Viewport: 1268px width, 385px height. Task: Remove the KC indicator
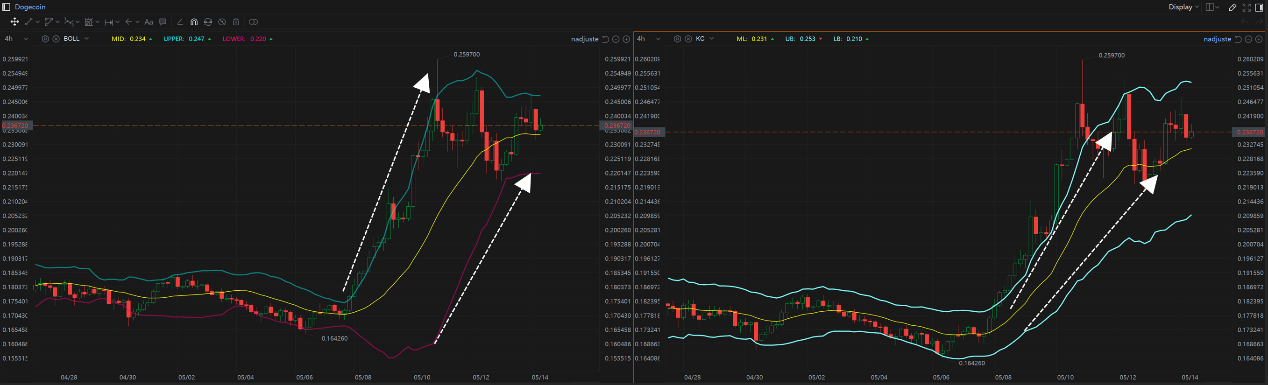688,39
